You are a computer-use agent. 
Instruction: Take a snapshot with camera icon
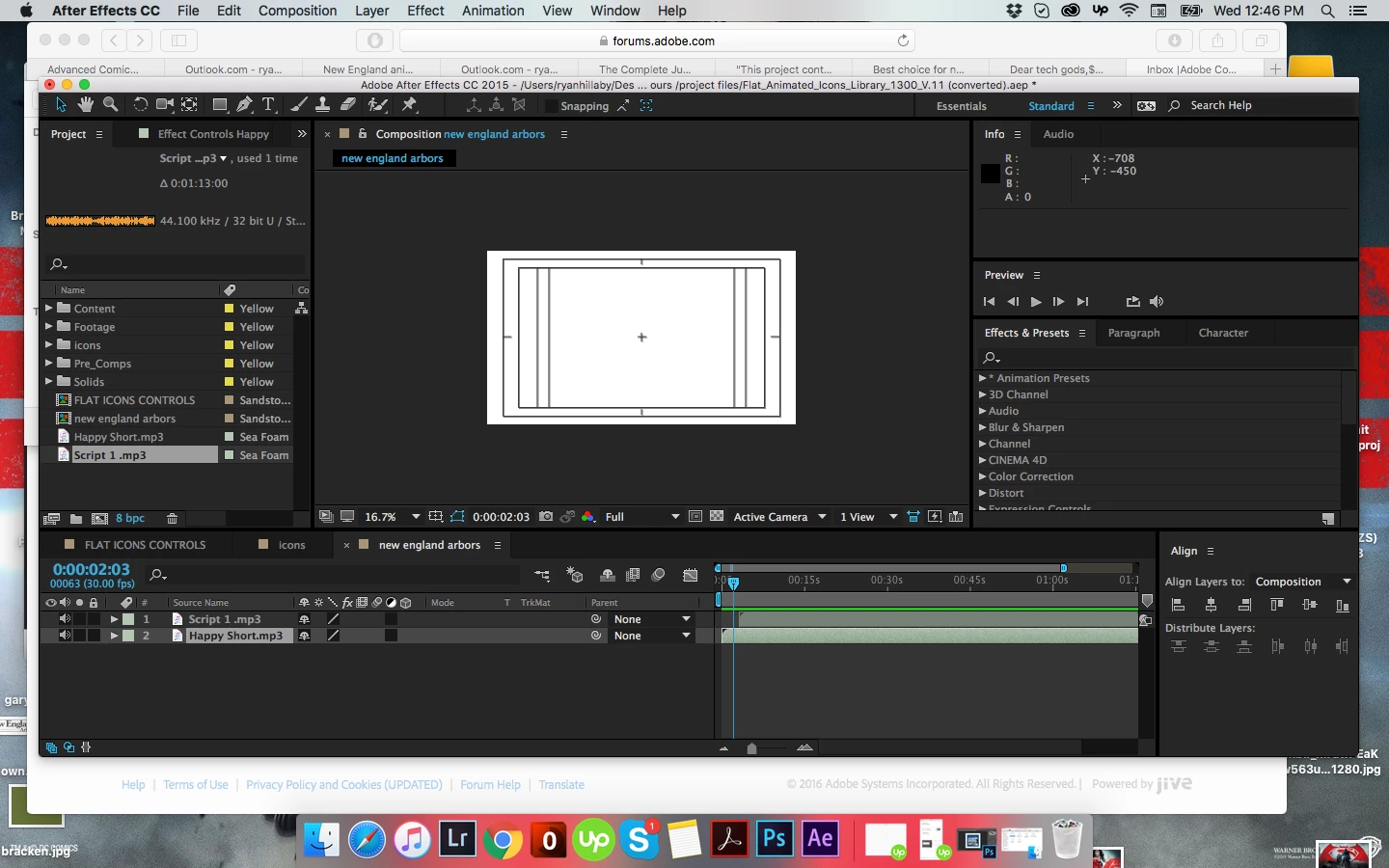[x=546, y=517]
